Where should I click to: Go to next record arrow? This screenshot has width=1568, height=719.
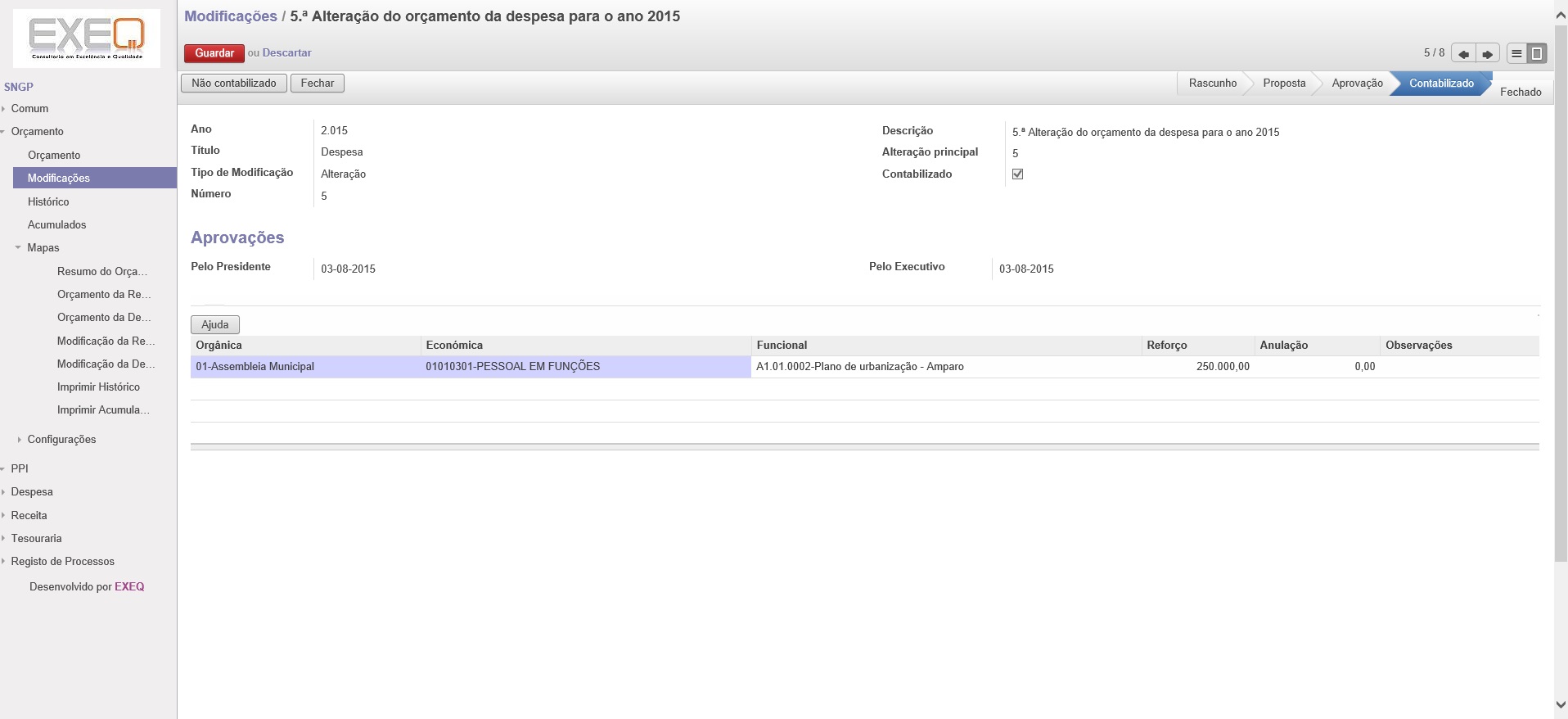click(1488, 54)
